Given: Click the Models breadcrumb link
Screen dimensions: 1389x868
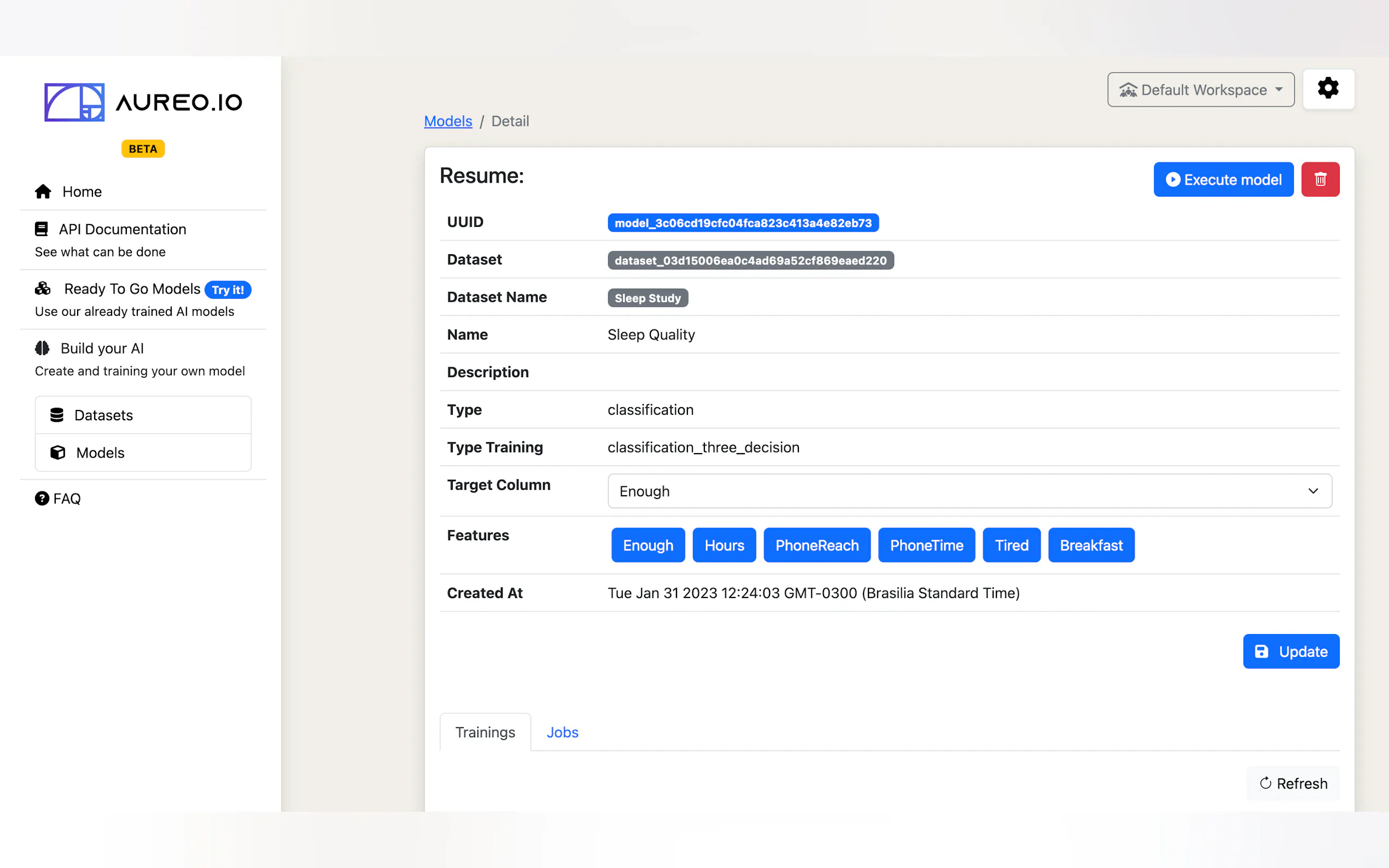Looking at the screenshot, I should [447, 121].
